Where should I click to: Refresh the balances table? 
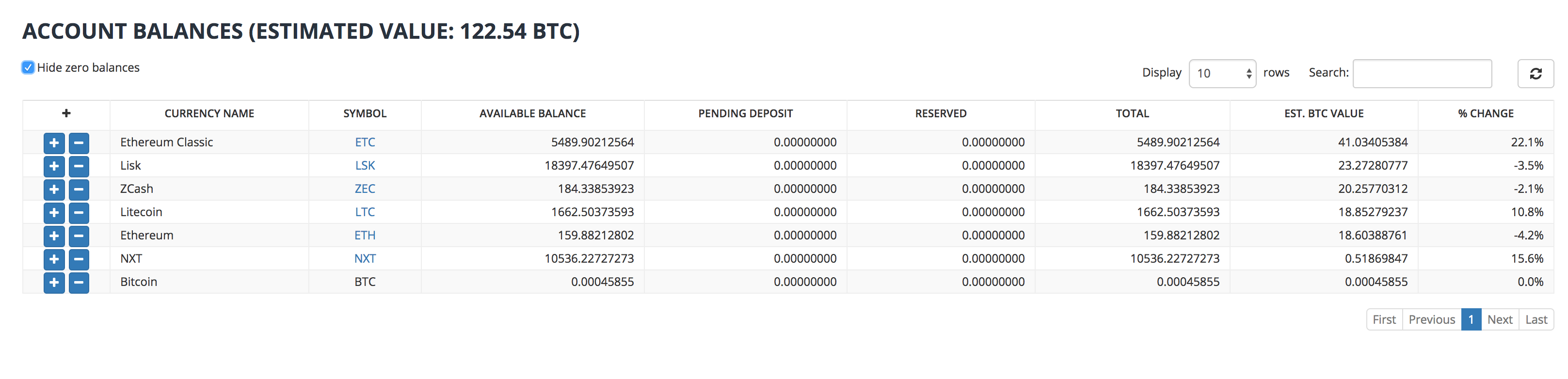click(x=1535, y=74)
